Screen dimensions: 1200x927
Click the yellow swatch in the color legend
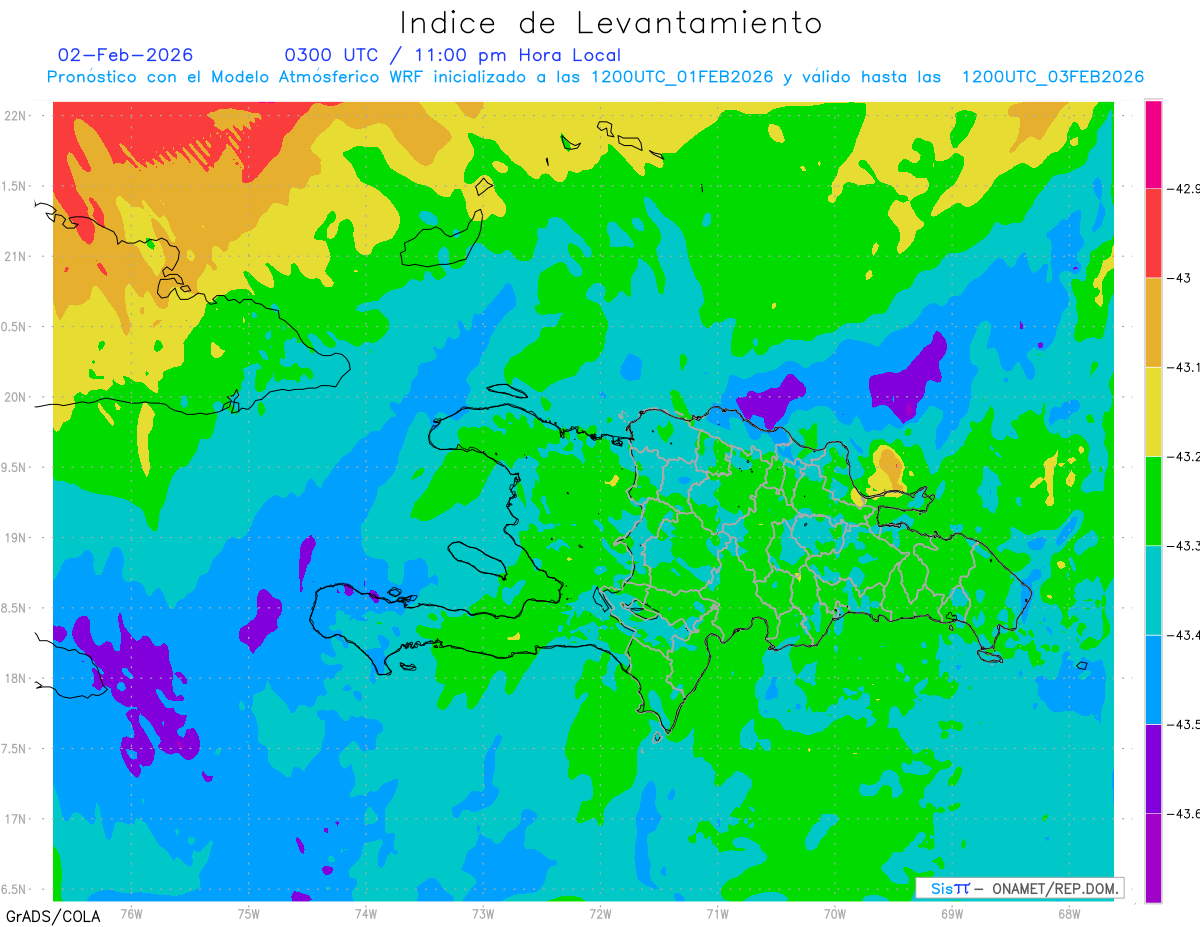pos(1153,411)
